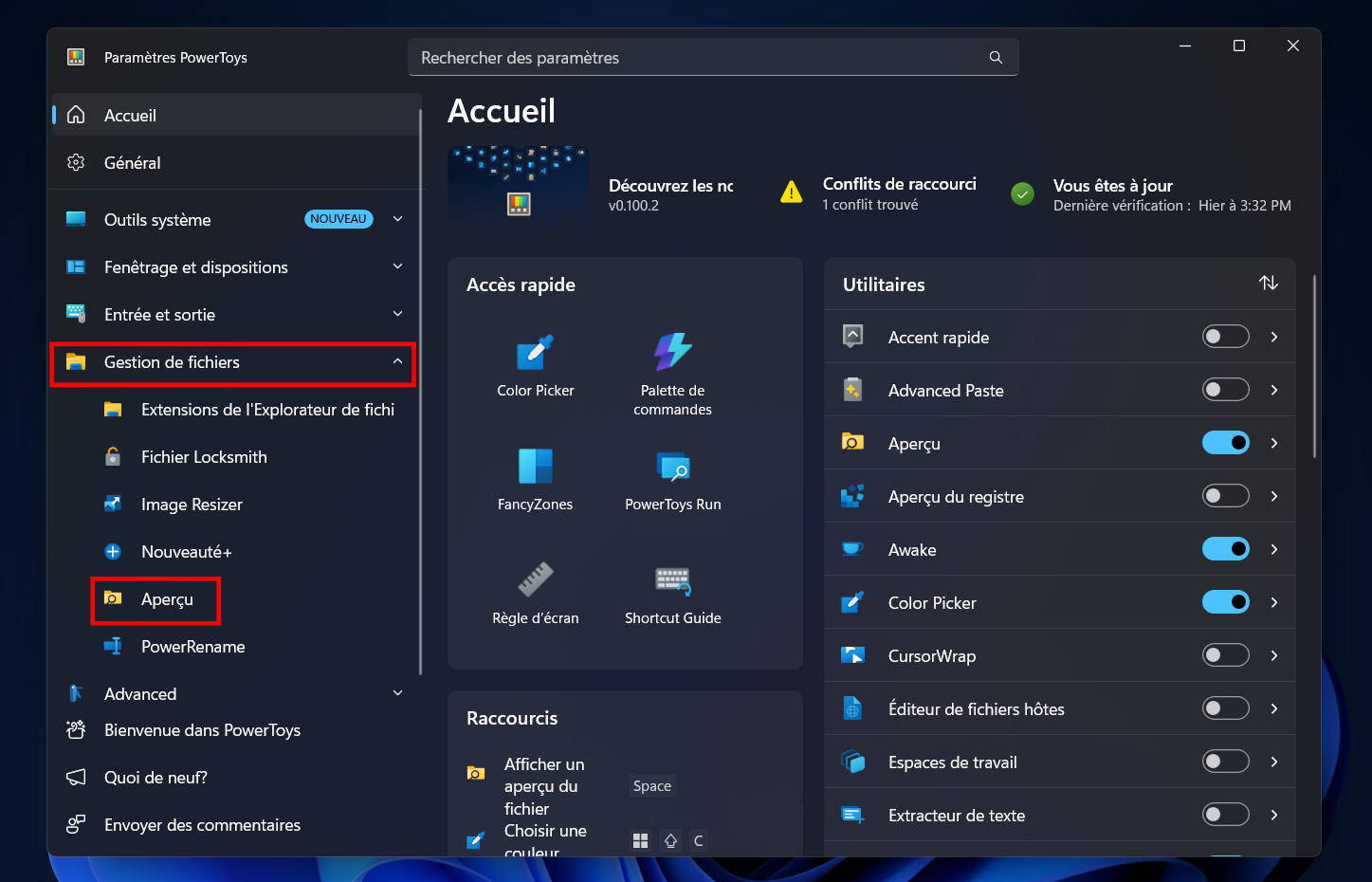Viewport: 1372px width, 882px height.
Task: Click the green up-to-date checkmark icon
Action: click(x=1022, y=193)
